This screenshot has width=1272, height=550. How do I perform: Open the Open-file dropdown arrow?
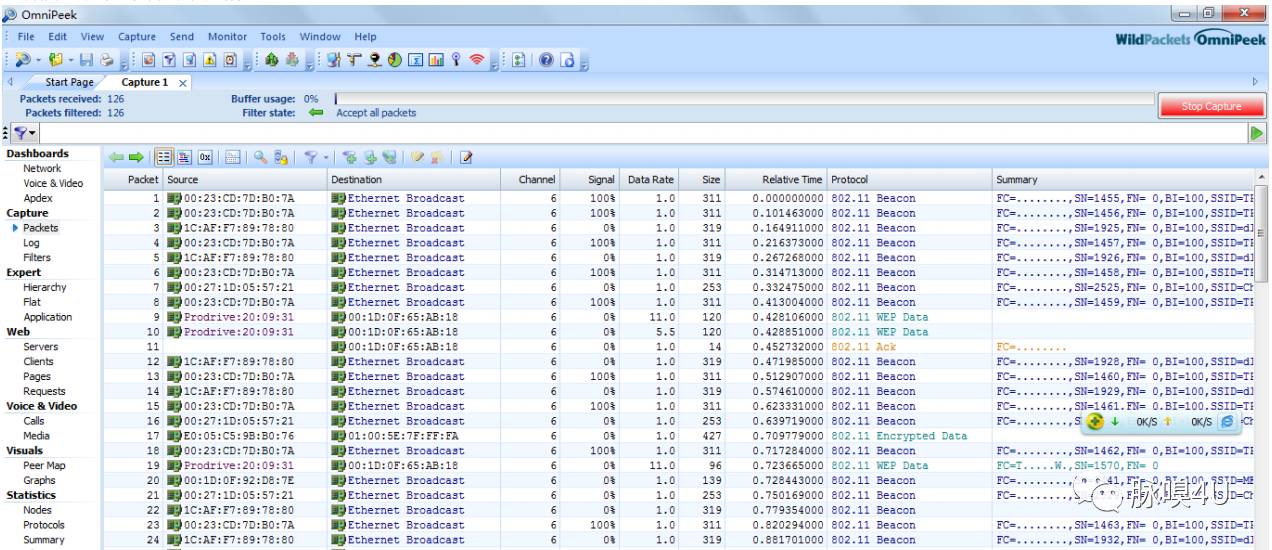point(70,59)
